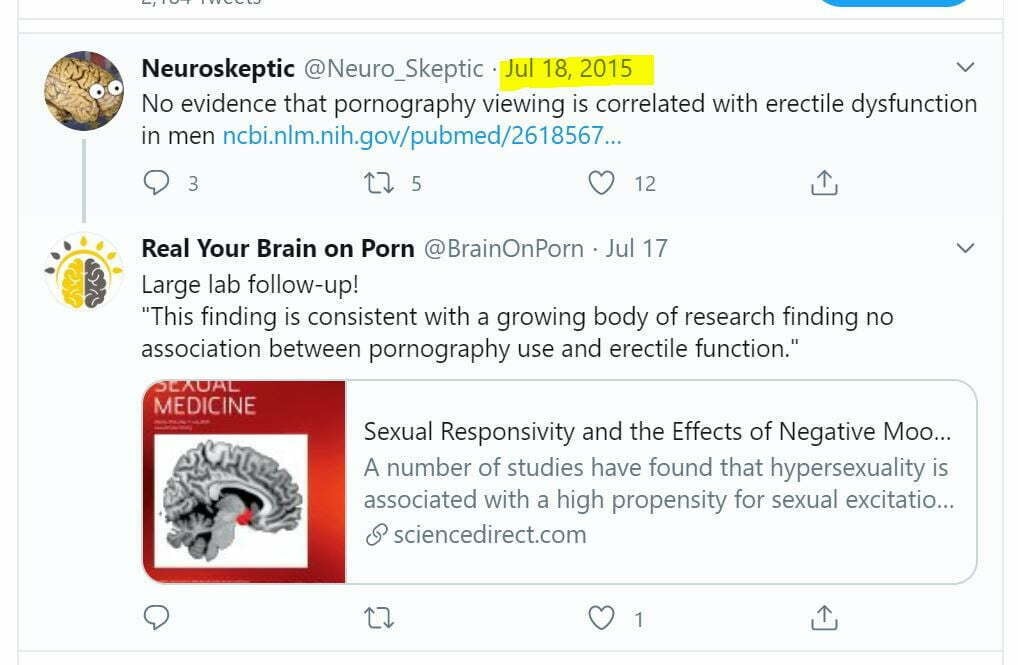The image size is (1018, 665).
Task: Open the ncbi.nlm.nih.gov pubmed link
Action: 422,136
